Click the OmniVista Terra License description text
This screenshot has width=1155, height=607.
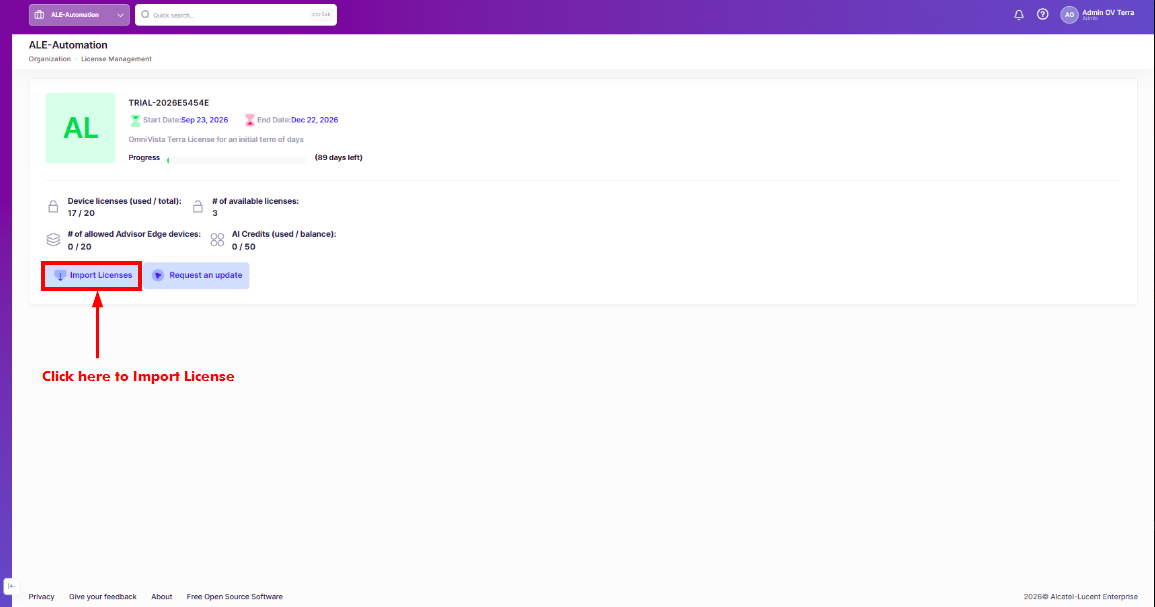(216, 139)
